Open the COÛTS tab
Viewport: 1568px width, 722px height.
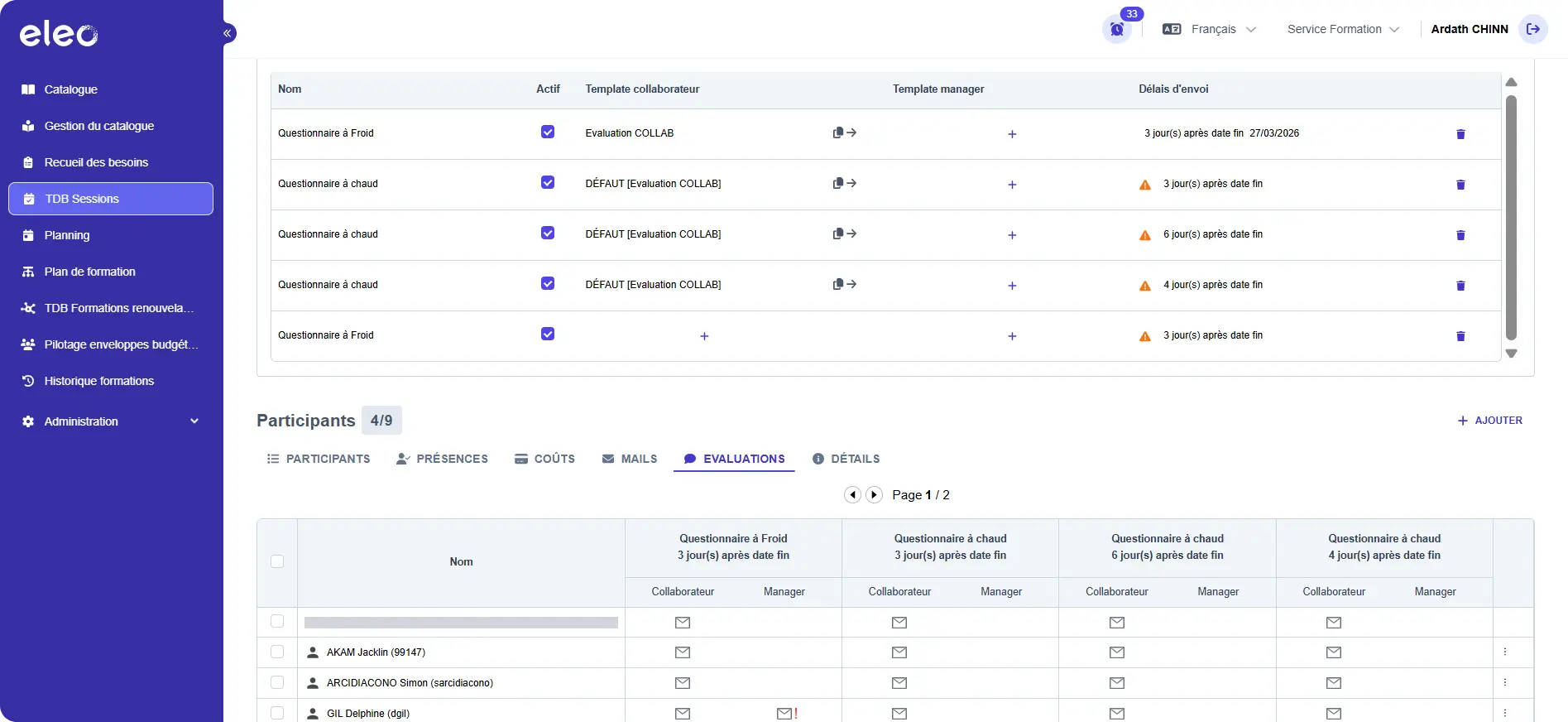(x=544, y=459)
